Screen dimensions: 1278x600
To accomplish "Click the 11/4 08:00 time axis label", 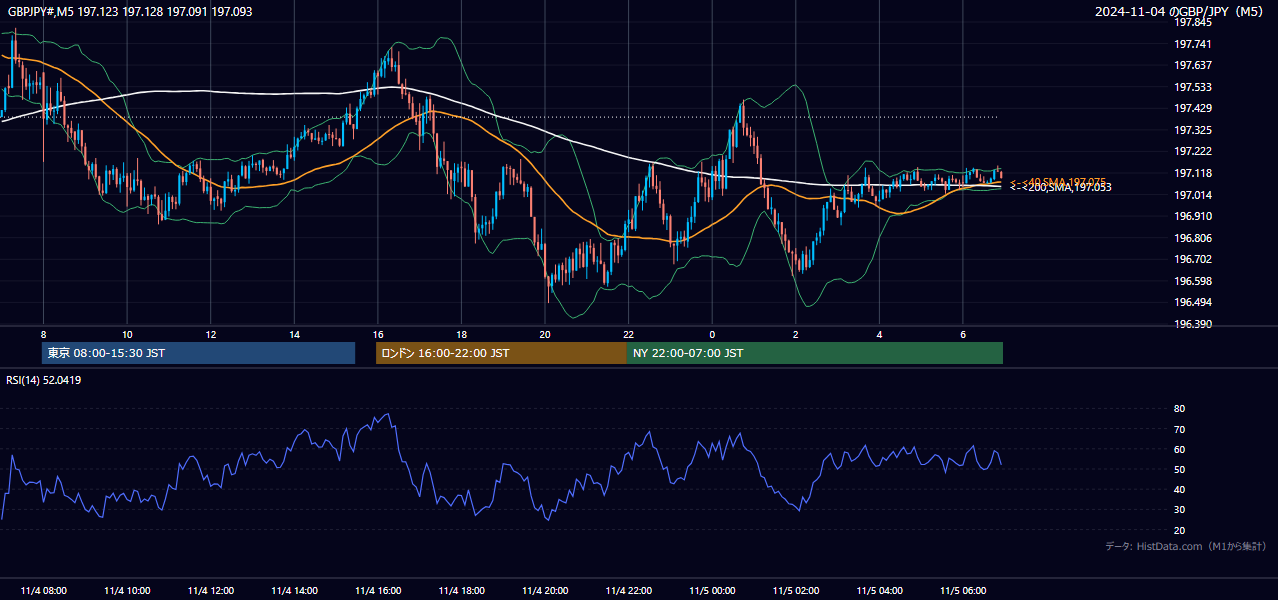I will click(x=43, y=590).
